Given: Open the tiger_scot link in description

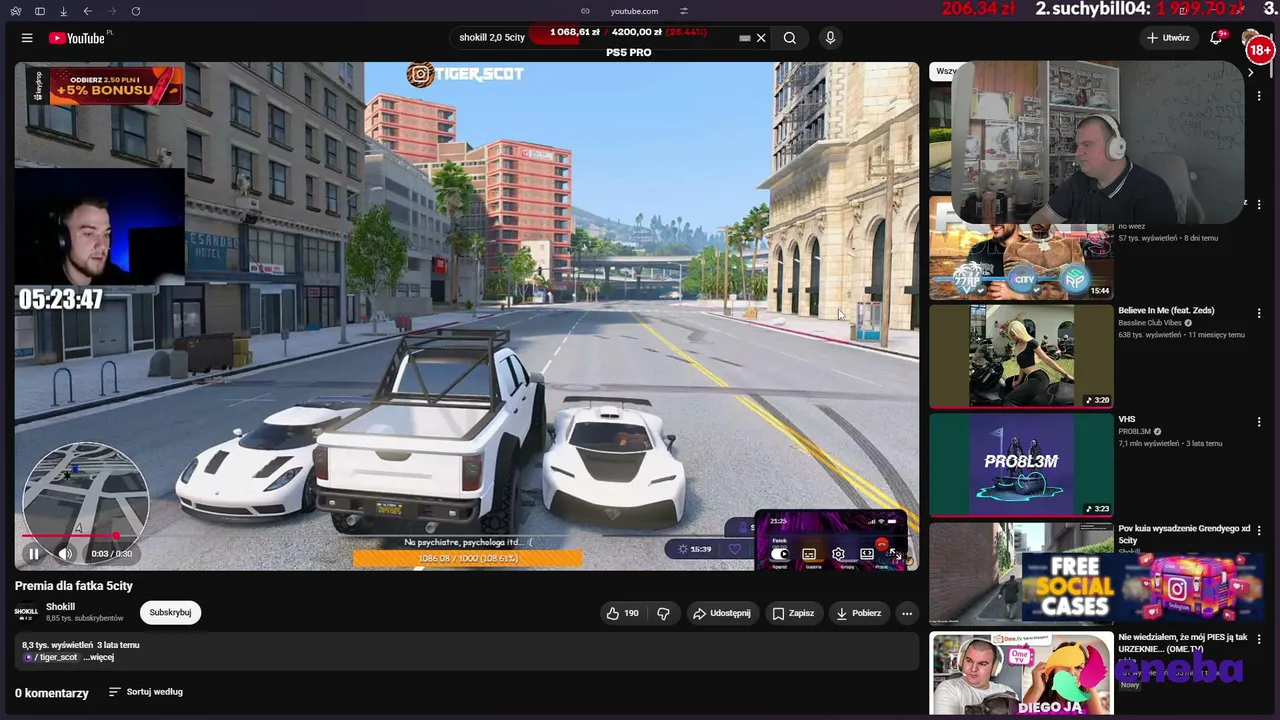Looking at the screenshot, I should click(52, 657).
